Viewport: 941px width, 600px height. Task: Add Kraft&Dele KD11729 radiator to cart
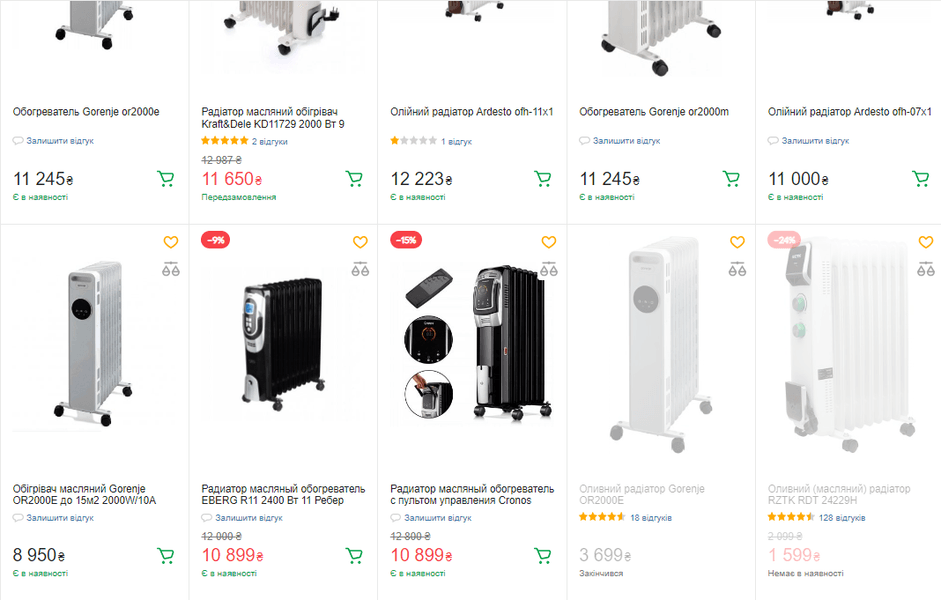[354, 179]
